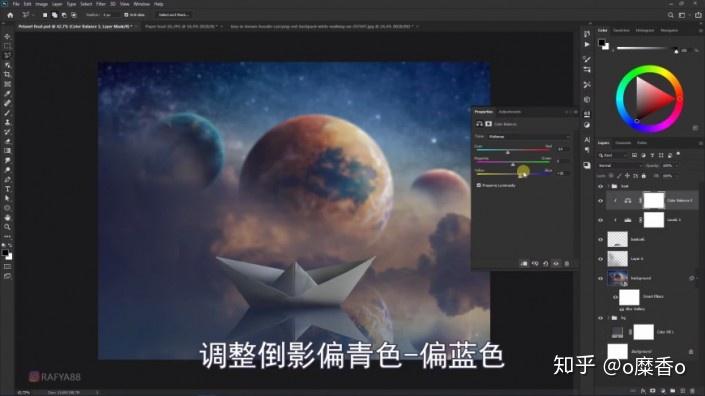705x396 pixels.
Task: Delete adjustment via Properties trash icon
Action: [567, 264]
